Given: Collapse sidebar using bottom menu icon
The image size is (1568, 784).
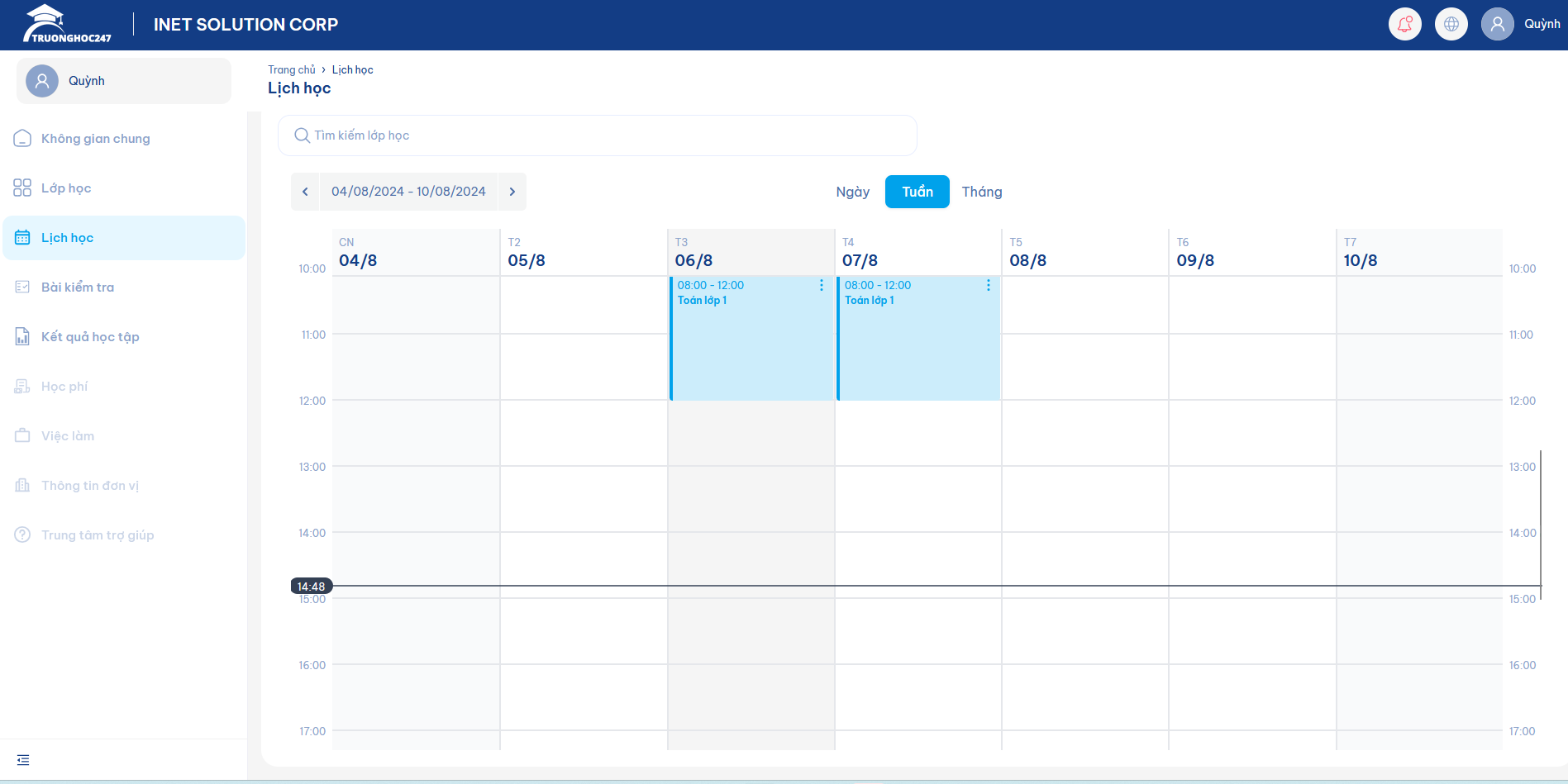Looking at the screenshot, I should pos(23,760).
